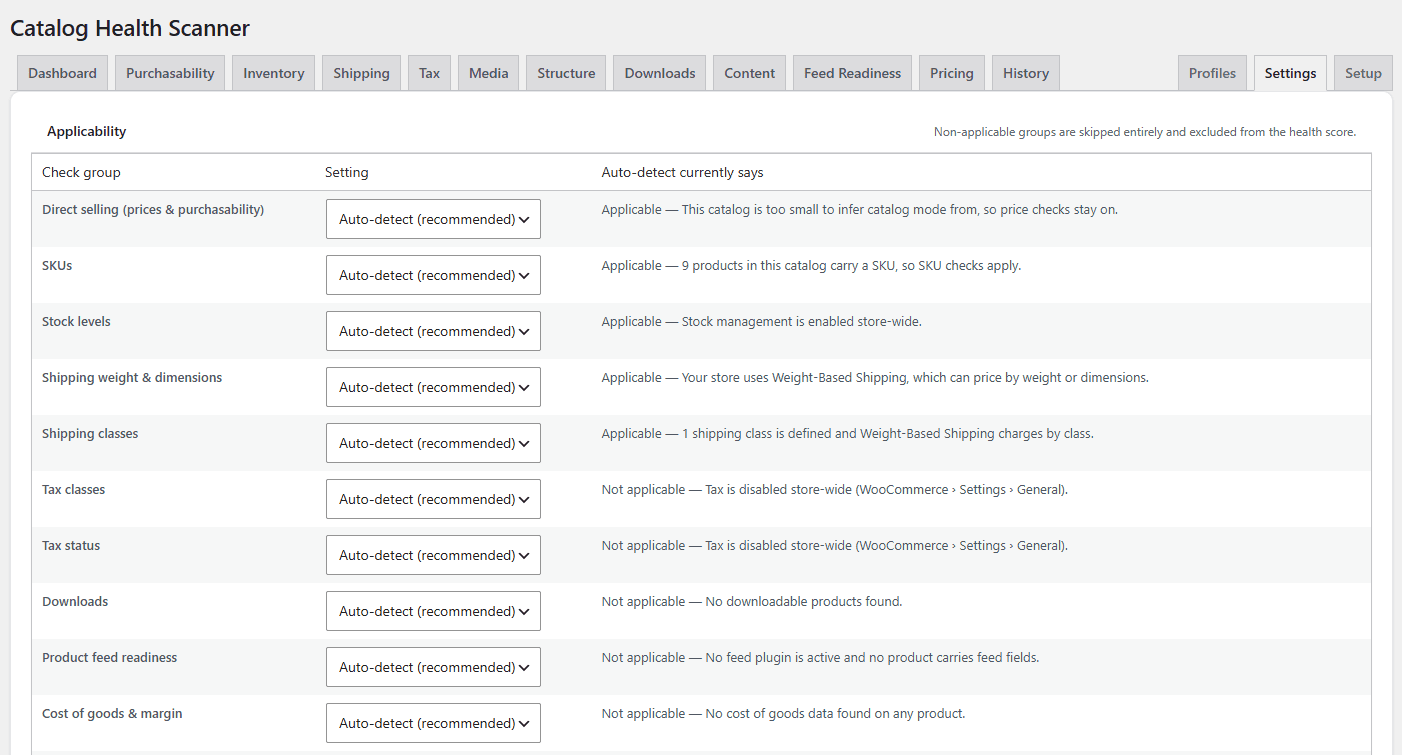Open the Inventory tab
The image size is (1402, 755).
273,73
